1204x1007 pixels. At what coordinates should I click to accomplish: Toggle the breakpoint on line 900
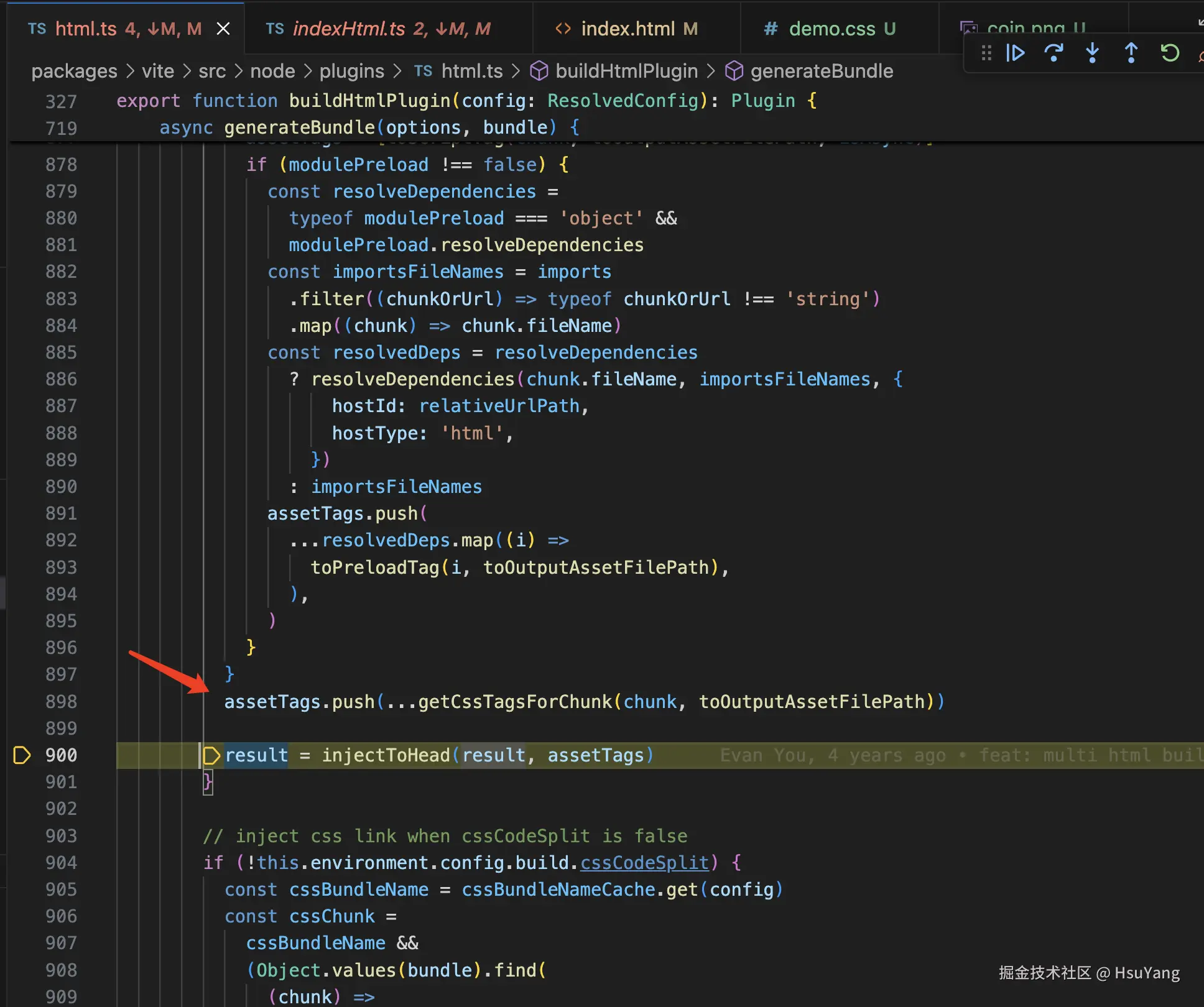click(x=22, y=755)
